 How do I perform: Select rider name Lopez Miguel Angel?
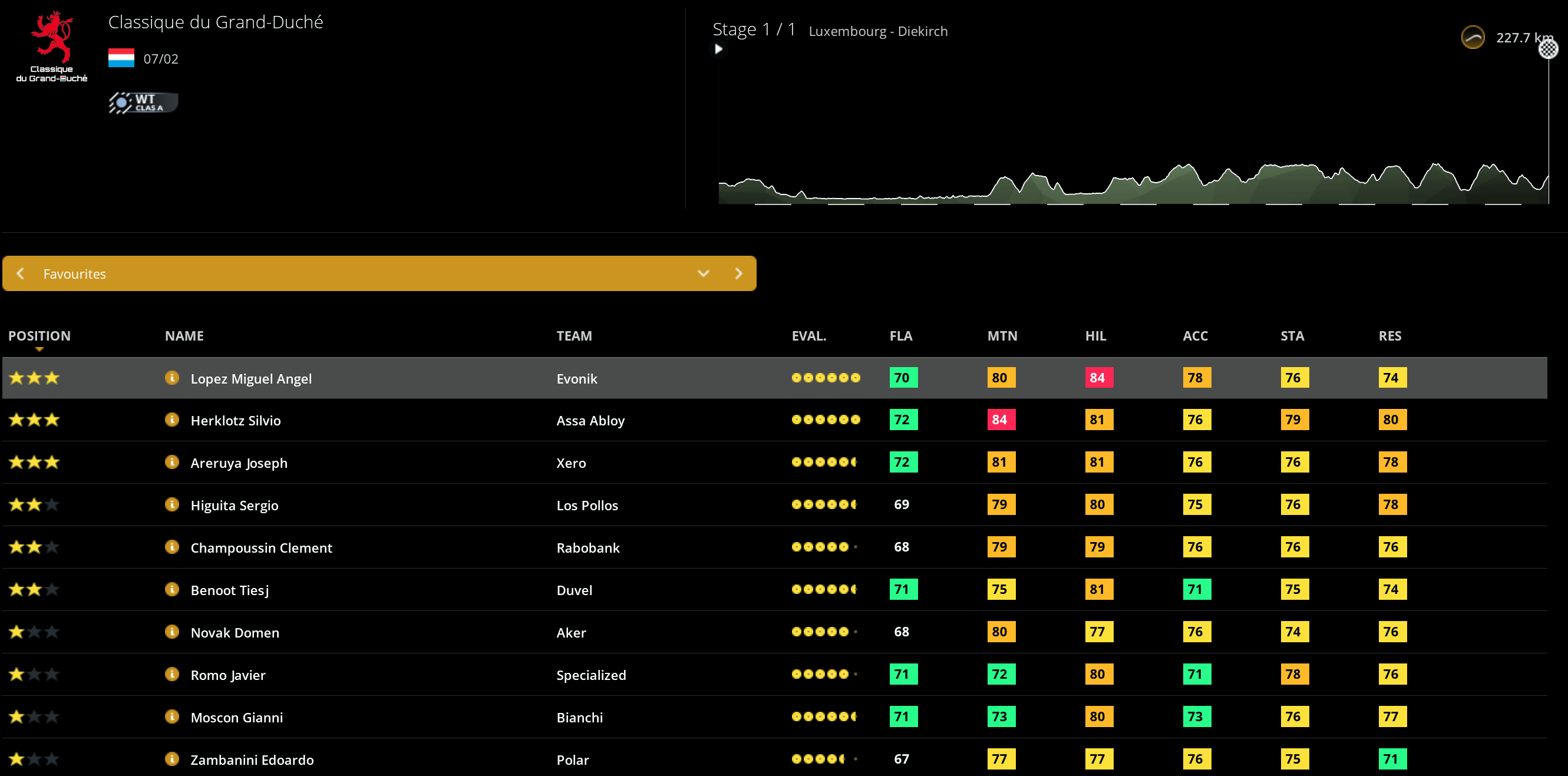251,378
